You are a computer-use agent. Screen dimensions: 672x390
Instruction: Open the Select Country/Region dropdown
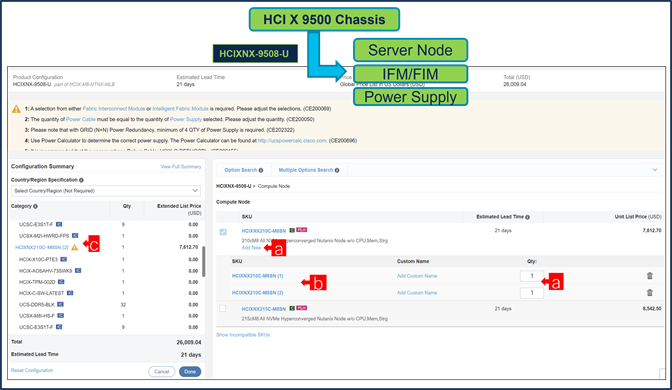(106, 191)
